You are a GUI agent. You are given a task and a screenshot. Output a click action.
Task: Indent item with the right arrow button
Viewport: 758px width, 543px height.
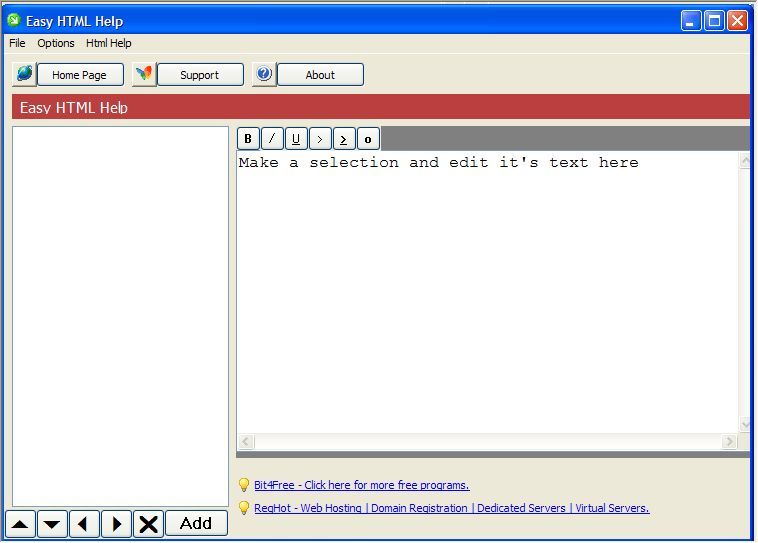coord(116,524)
